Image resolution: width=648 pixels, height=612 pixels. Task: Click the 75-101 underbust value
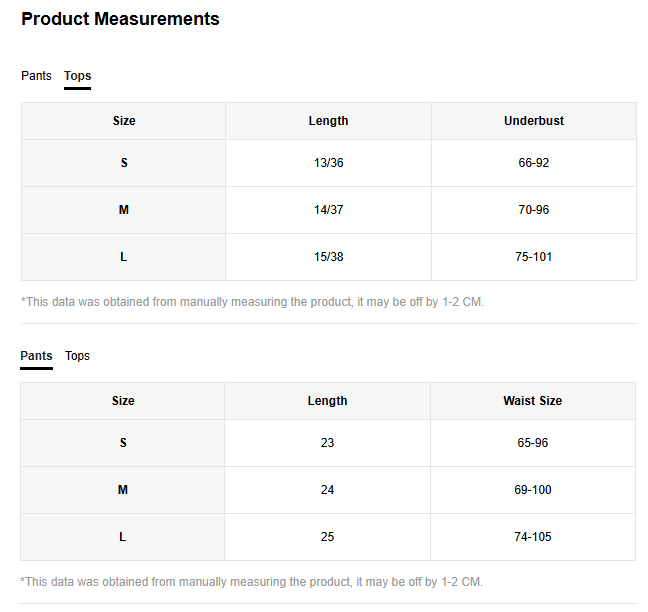pos(533,257)
